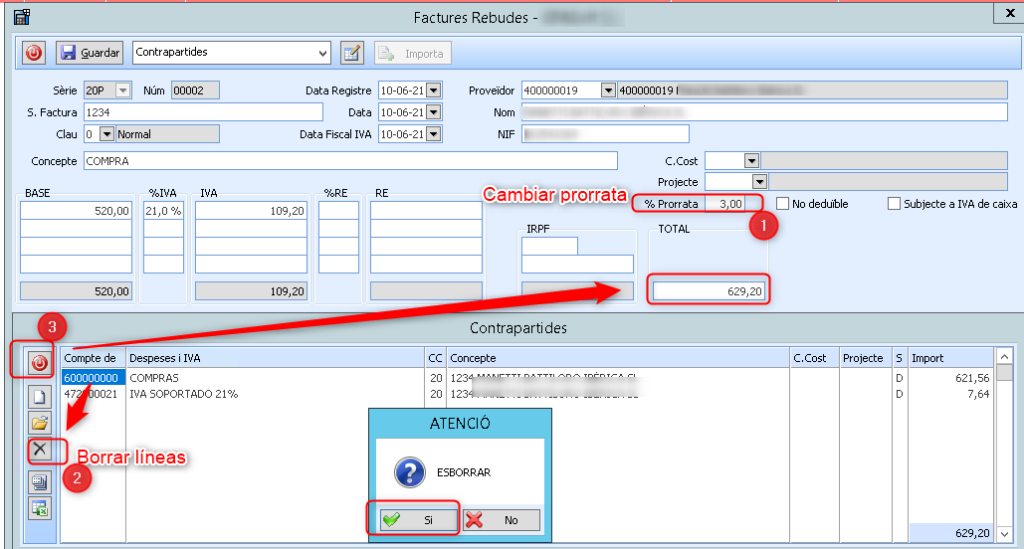Open the Proveïdor dropdown arrow
Image resolution: width=1024 pixels, height=549 pixels.
608,91
